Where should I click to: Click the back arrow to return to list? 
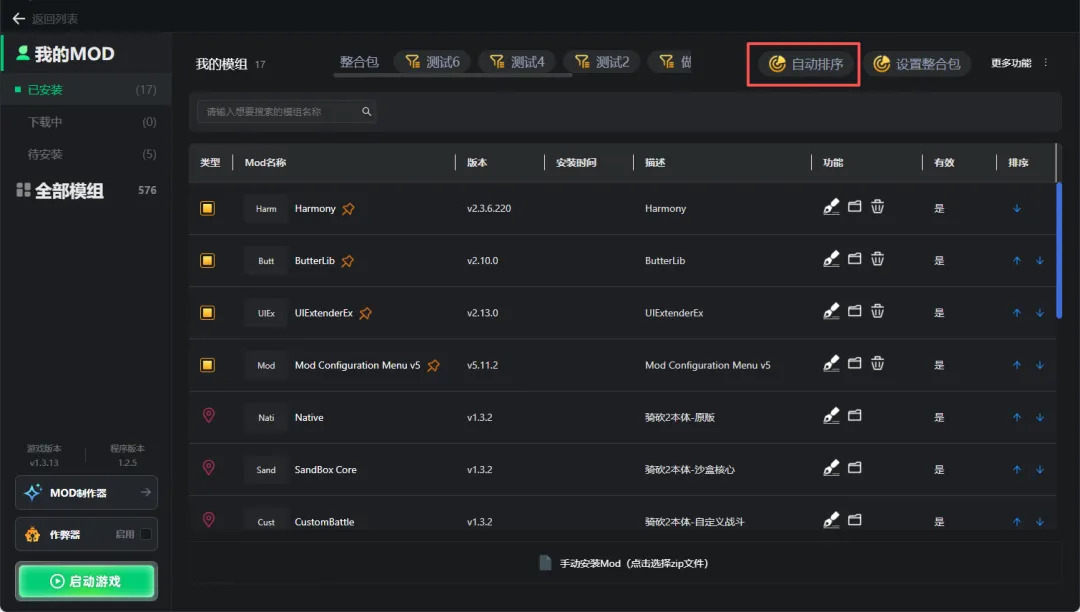click(x=18, y=18)
